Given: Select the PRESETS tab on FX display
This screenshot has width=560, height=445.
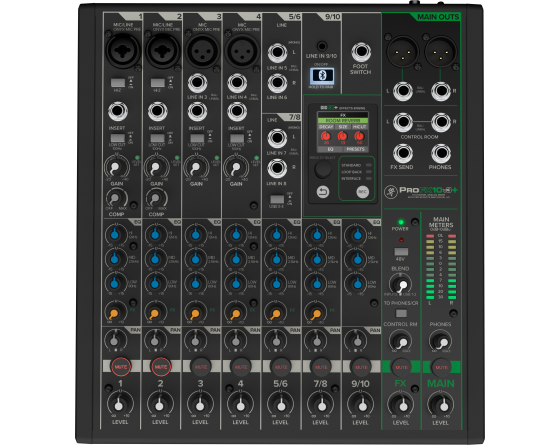Looking at the screenshot, I should point(355,149).
